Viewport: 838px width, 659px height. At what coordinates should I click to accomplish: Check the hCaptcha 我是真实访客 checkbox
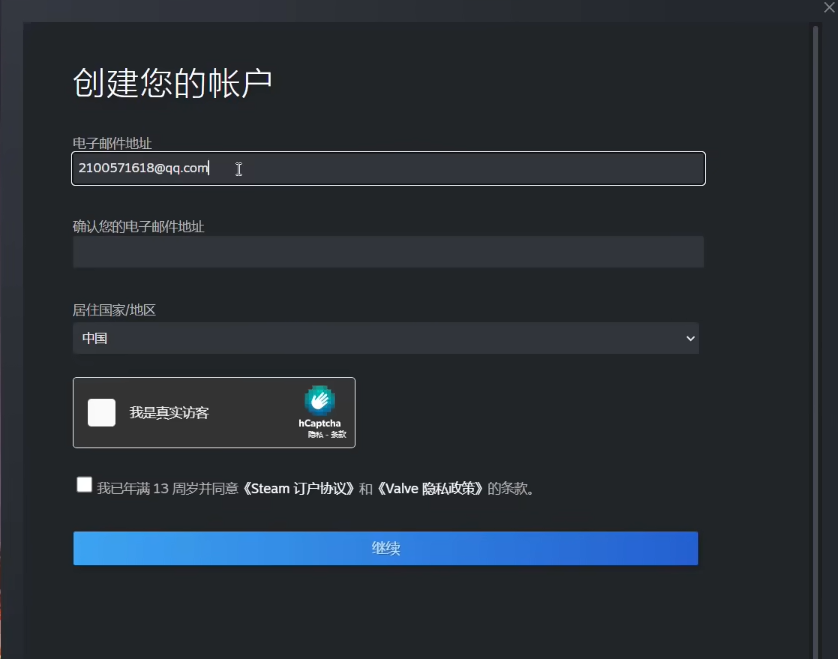(x=102, y=413)
